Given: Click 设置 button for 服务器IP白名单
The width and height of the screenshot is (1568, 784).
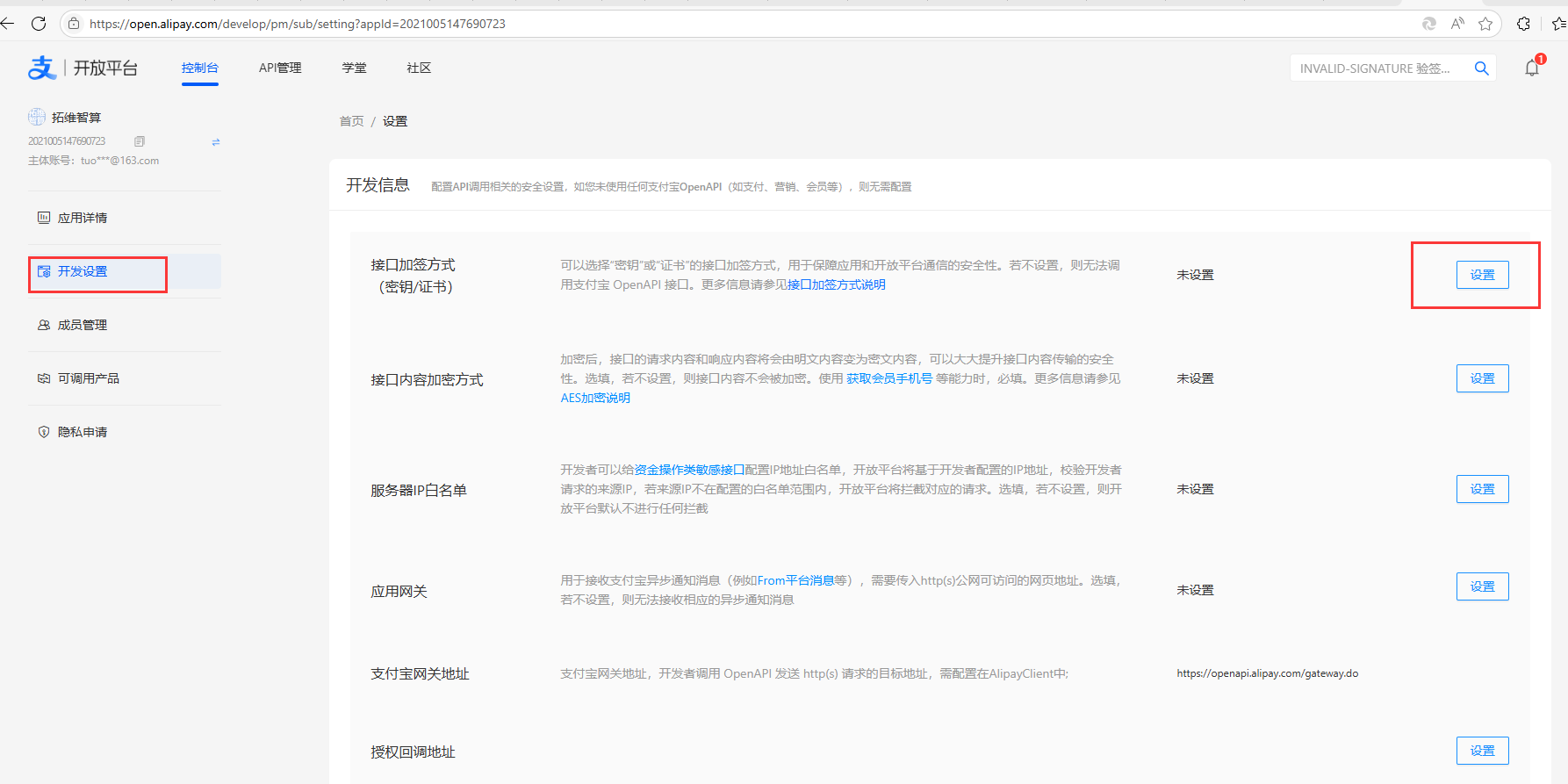Looking at the screenshot, I should (x=1483, y=489).
